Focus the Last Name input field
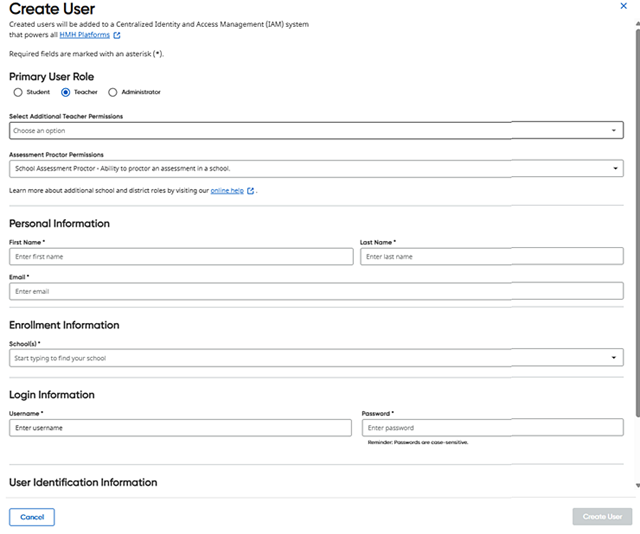Screen dimensions: 640x534 click(x=492, y=256)
